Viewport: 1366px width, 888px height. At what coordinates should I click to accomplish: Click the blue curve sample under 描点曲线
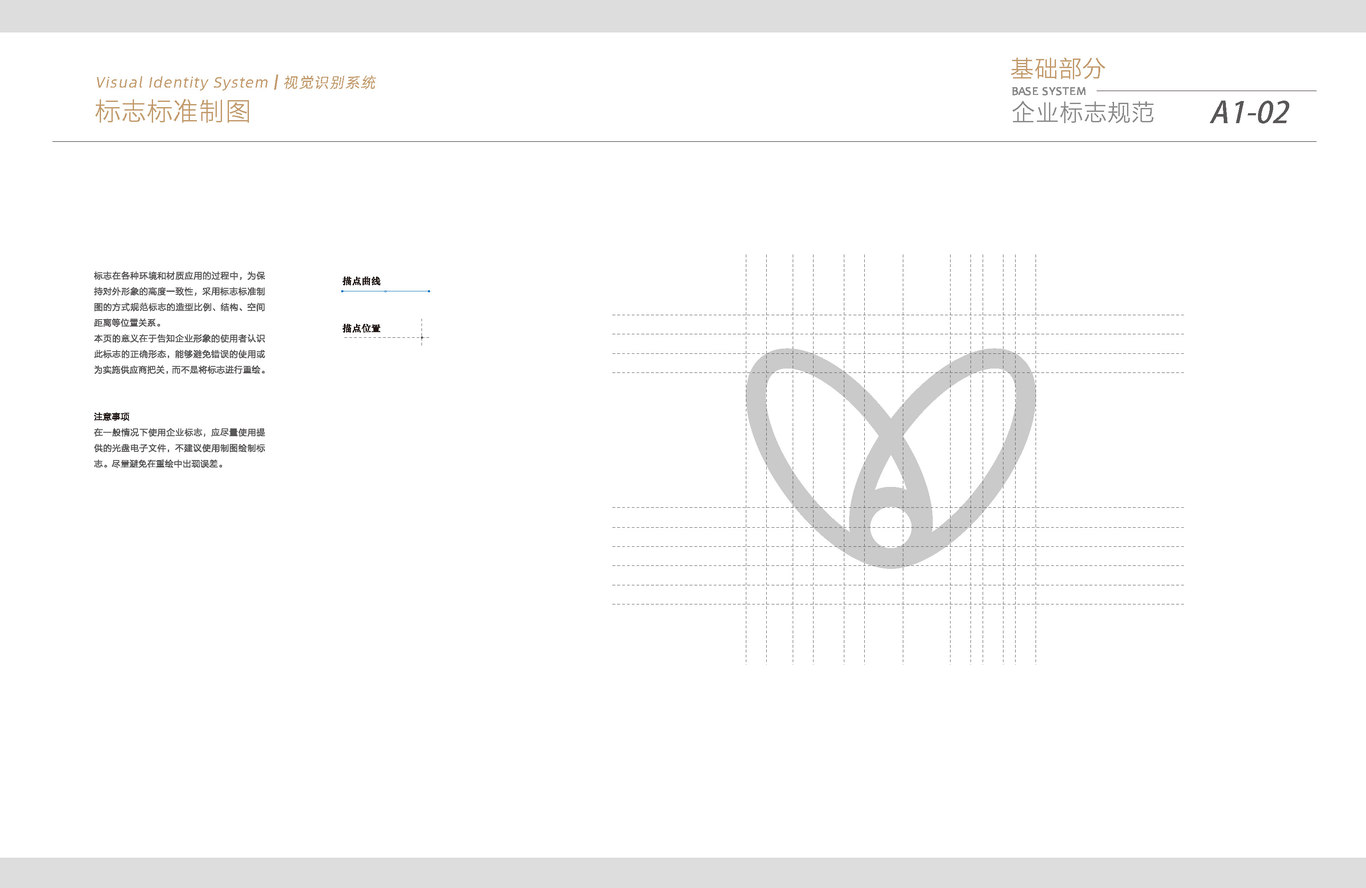tap(386, 291)
